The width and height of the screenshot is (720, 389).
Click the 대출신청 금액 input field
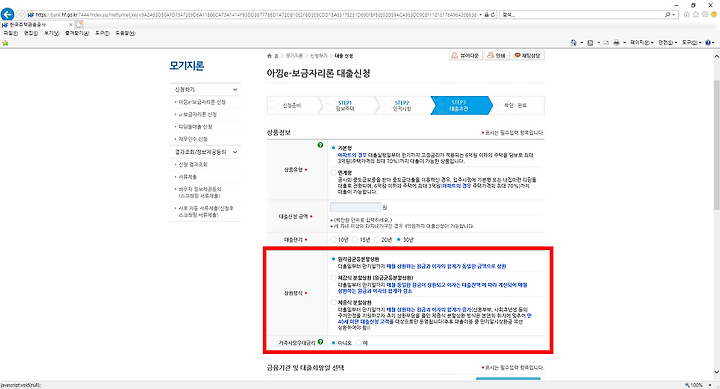click(x=355, y=207)
